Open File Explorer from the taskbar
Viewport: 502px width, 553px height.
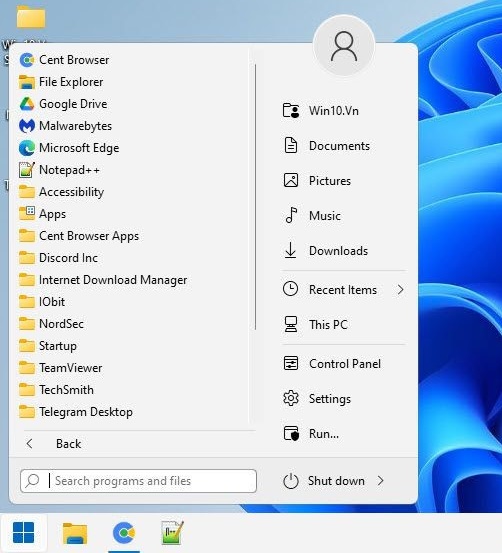tap(75, 533)
